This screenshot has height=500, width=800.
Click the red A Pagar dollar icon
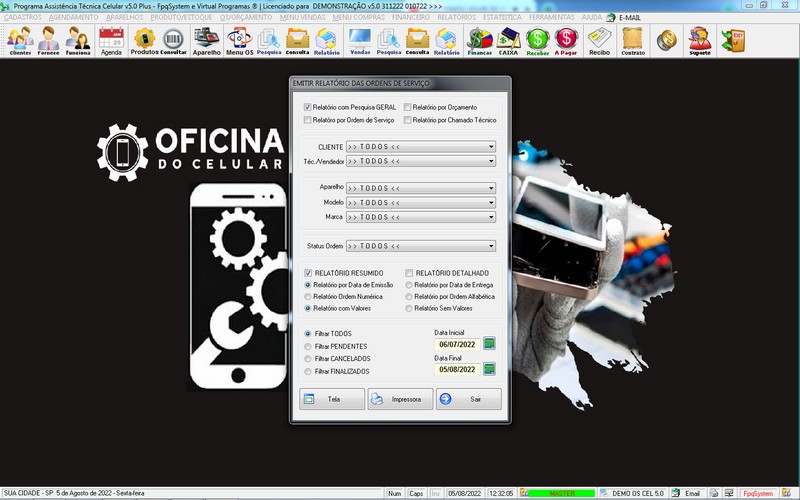pos(566,41)
